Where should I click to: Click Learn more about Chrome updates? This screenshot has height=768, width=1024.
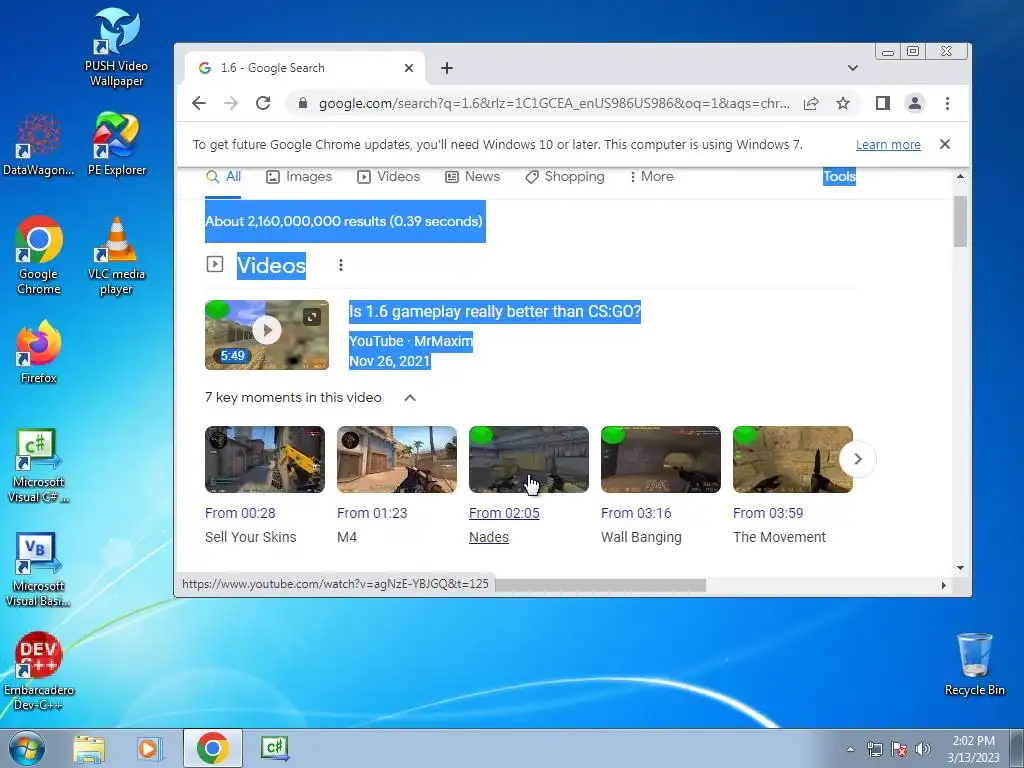888,144
